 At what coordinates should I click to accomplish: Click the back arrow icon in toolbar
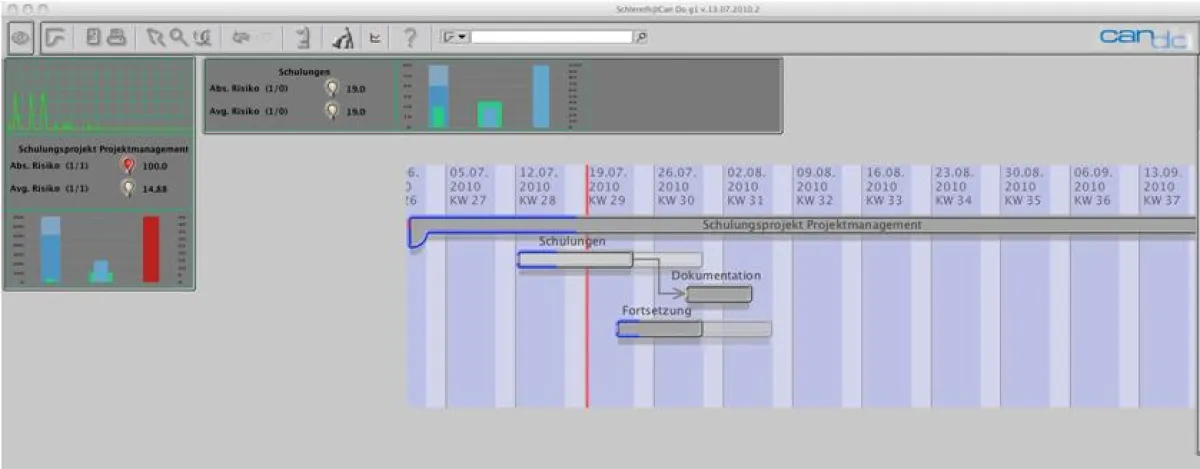coord(240,38)
